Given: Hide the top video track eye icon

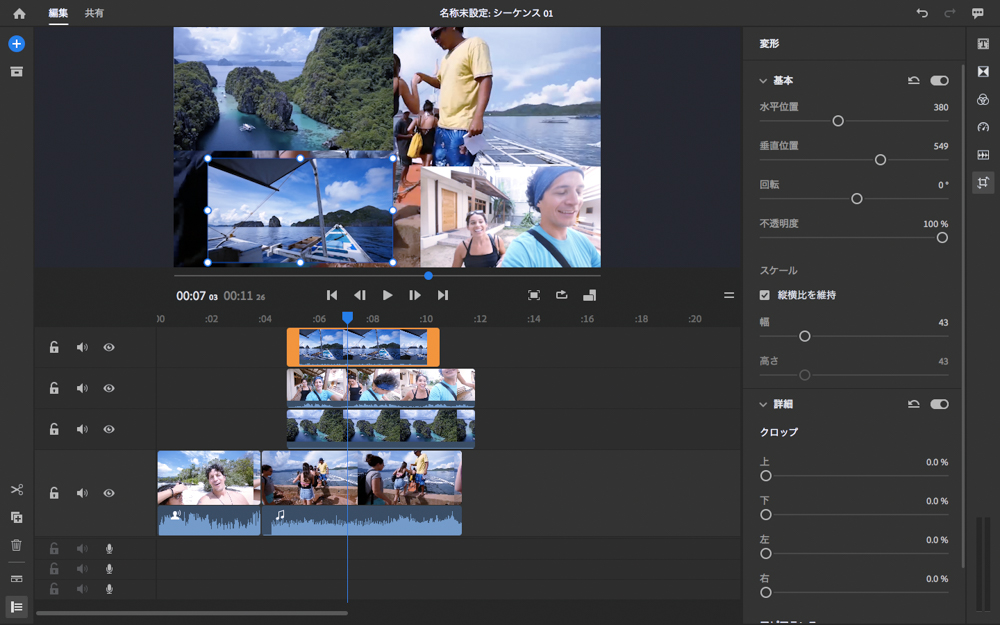Looking at the screenshot, I should (x=109, y=348).
